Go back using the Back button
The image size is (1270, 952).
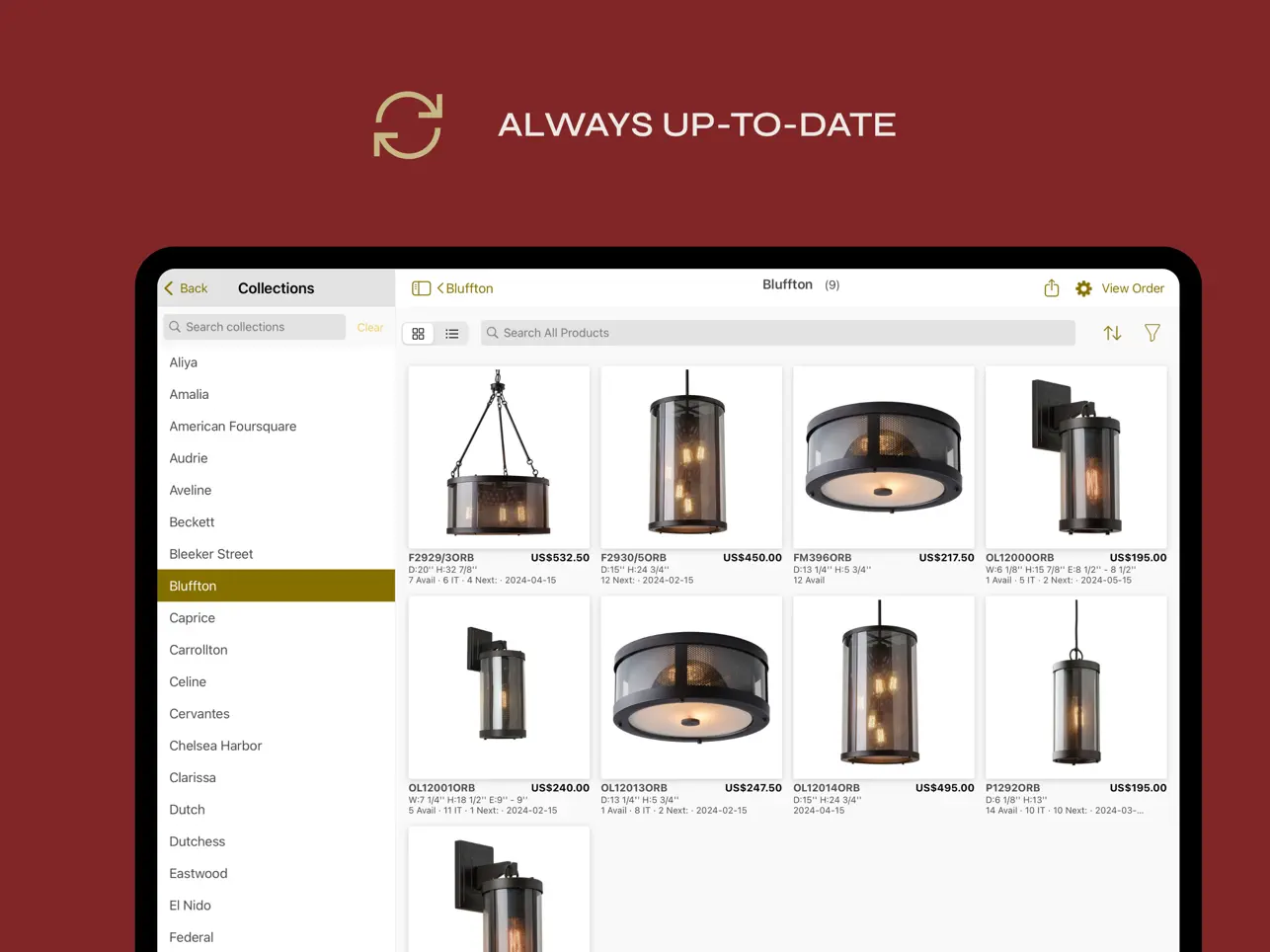[x=186, y=288]
